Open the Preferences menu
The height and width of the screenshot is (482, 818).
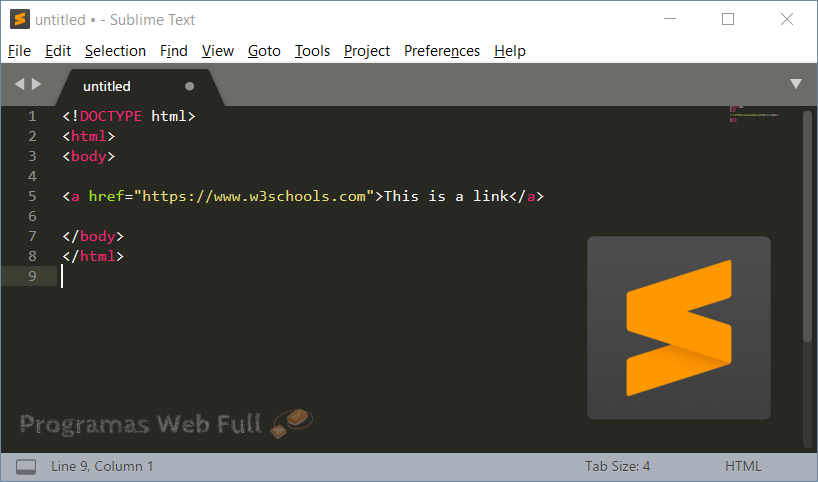pos(442,51)
